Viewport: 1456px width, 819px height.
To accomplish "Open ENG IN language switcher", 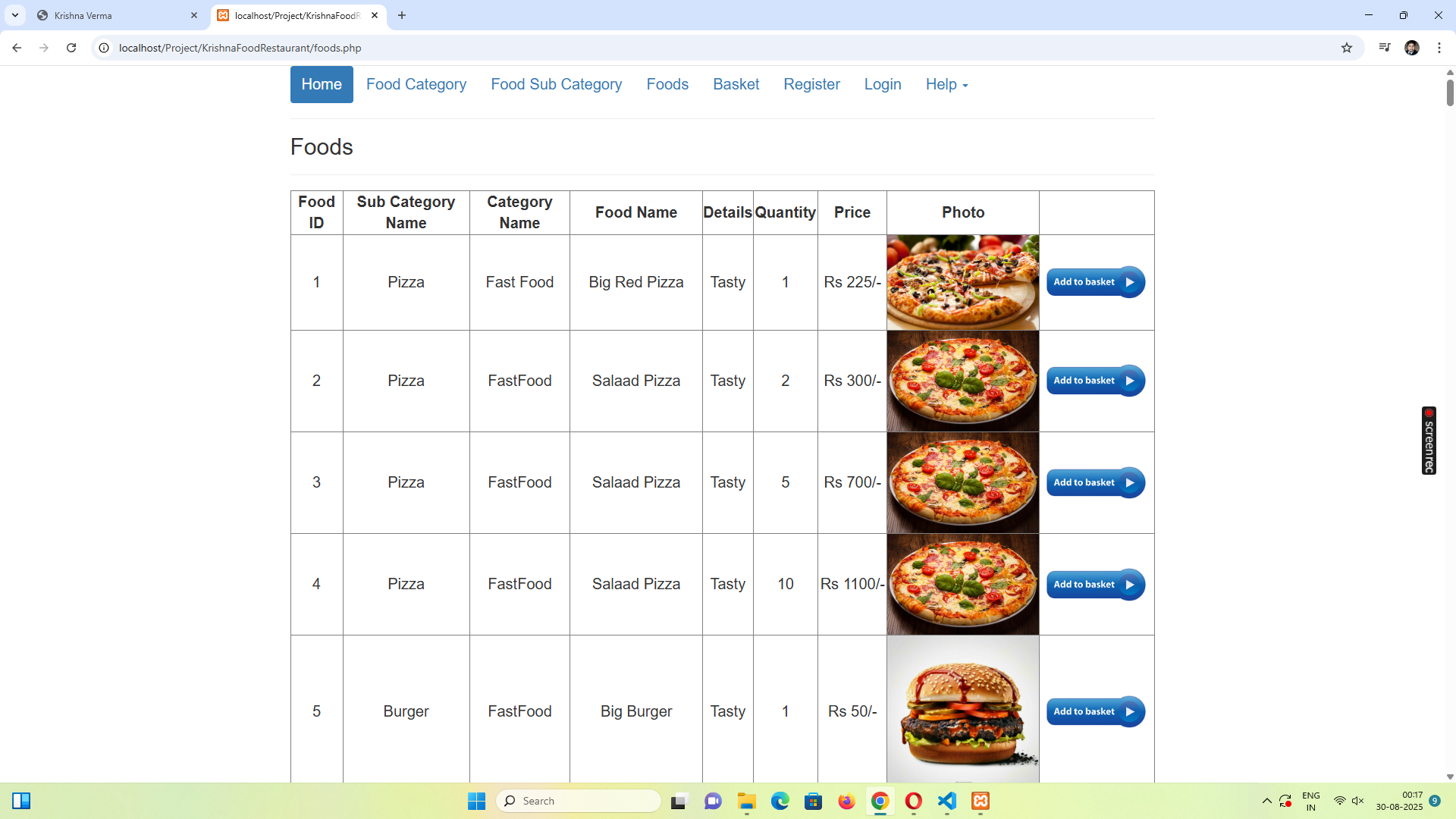I will pos(1311,801).
